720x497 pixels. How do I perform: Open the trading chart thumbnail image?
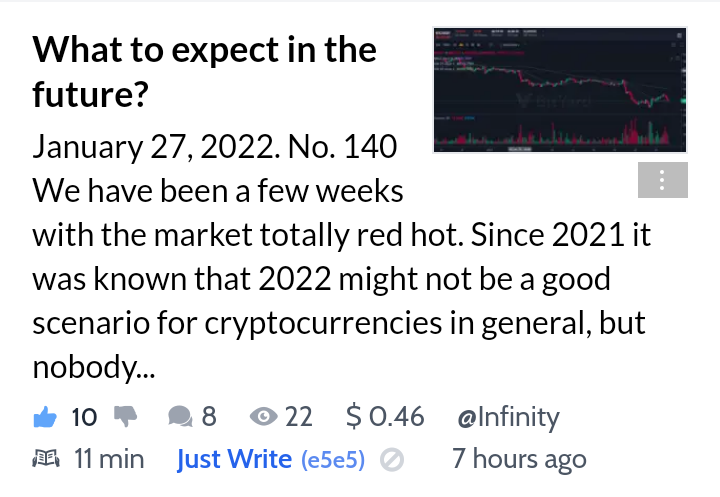tap(560, 90)
